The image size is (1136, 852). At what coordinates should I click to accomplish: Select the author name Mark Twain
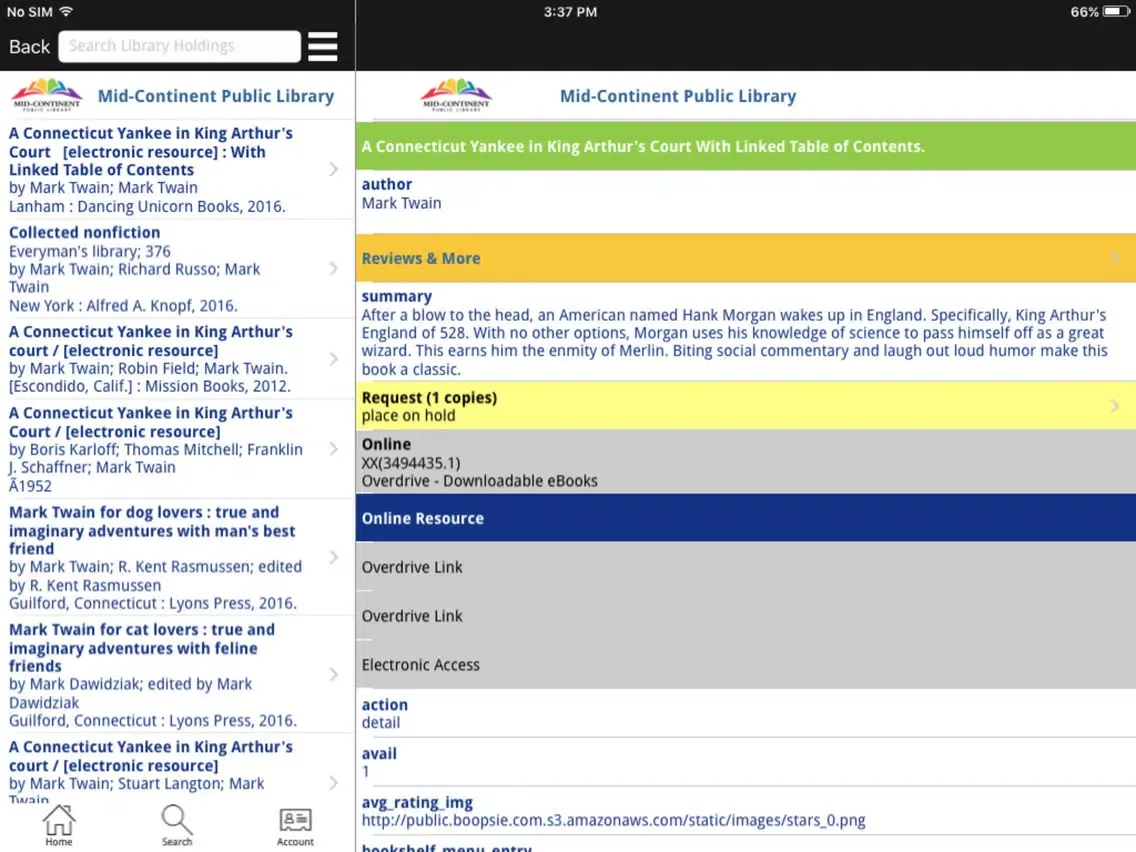coord(401,204)
